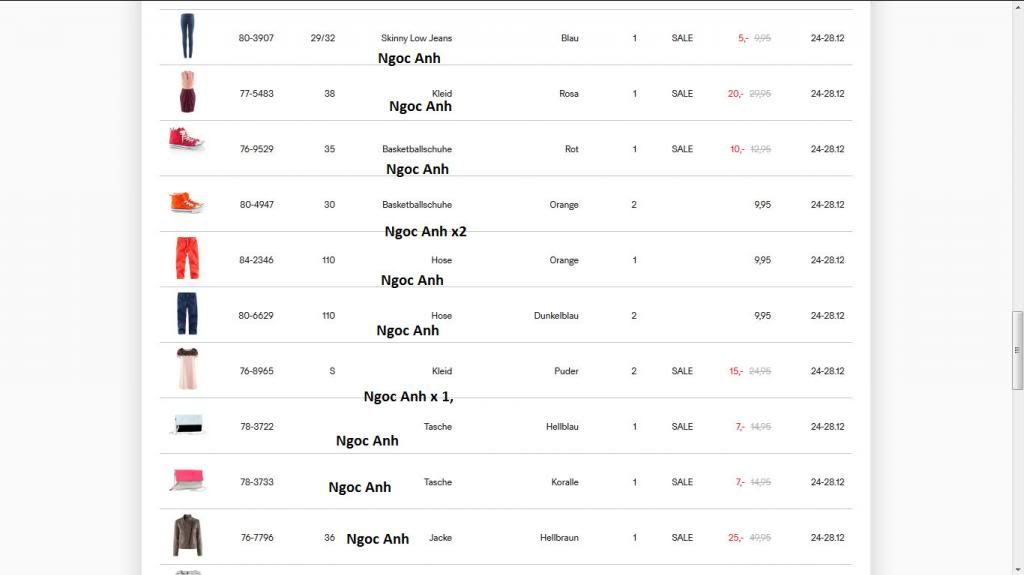This screenshot has height=575, width=1024.
Task: Click the vertical scrollbar handle
Action: point(1018,350)
